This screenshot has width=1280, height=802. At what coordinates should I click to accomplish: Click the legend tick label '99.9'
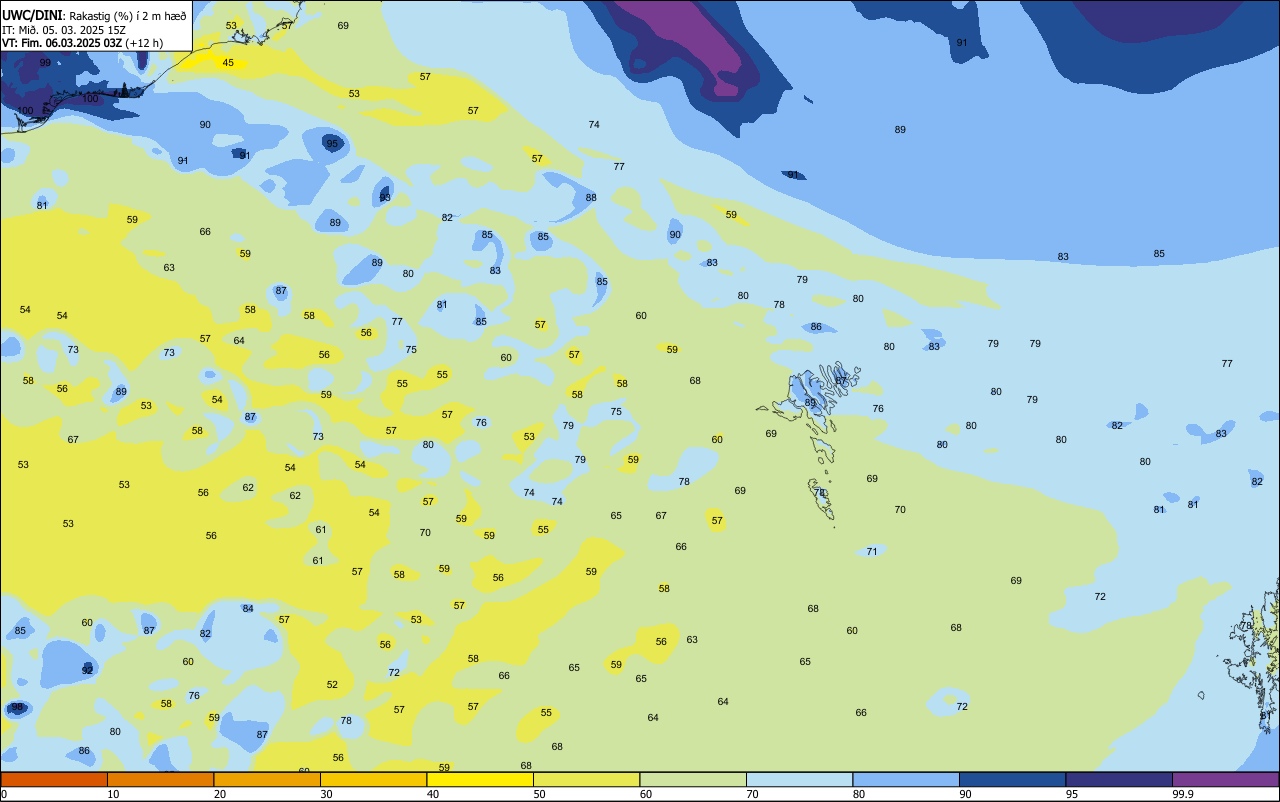[1183, 794]
